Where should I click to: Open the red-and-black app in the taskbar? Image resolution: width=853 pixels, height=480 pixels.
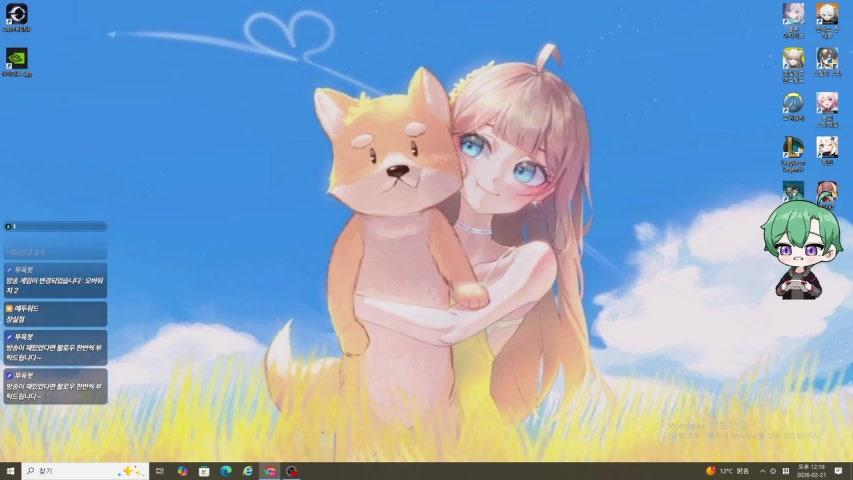292,471
